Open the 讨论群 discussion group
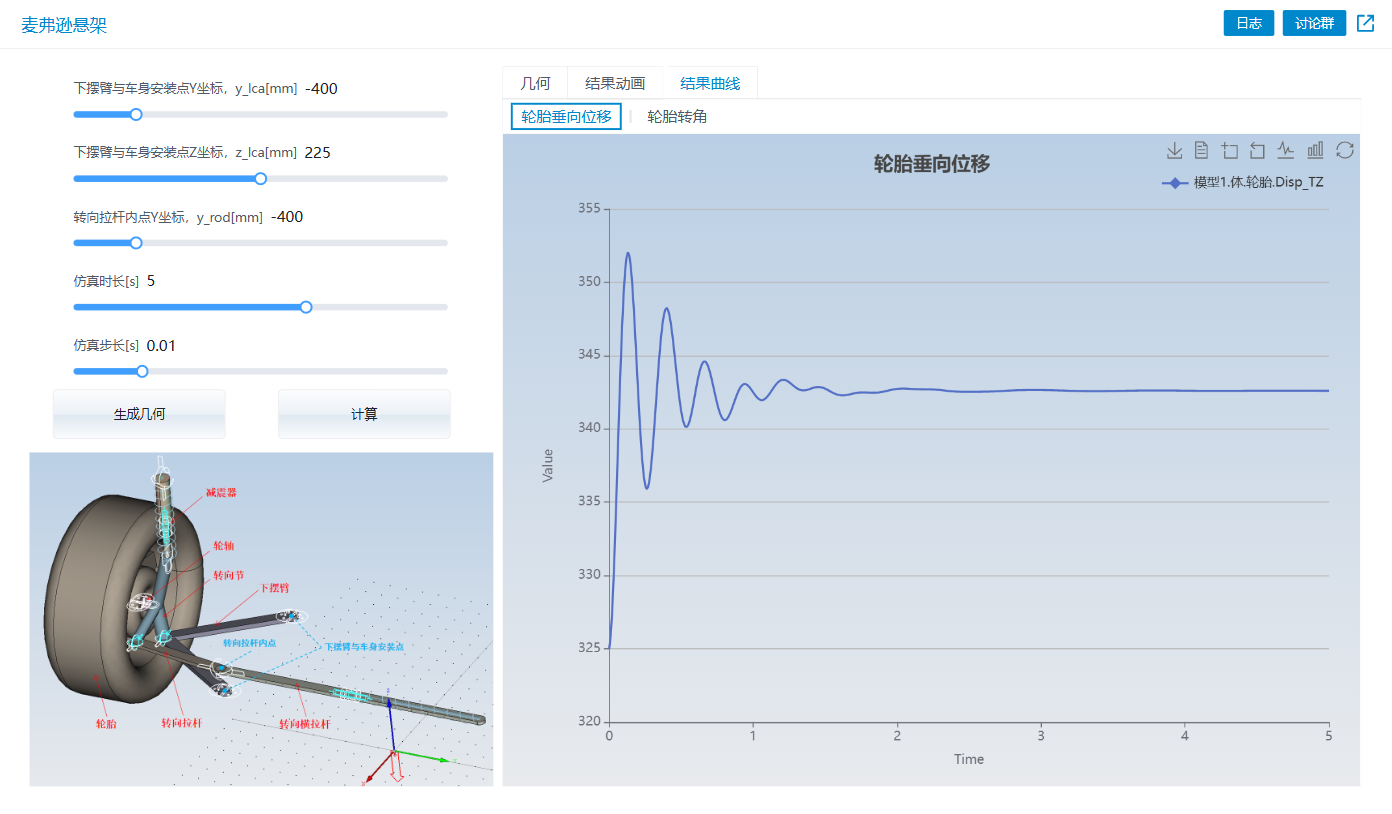1392x814 pixels. pos(1314,23)
